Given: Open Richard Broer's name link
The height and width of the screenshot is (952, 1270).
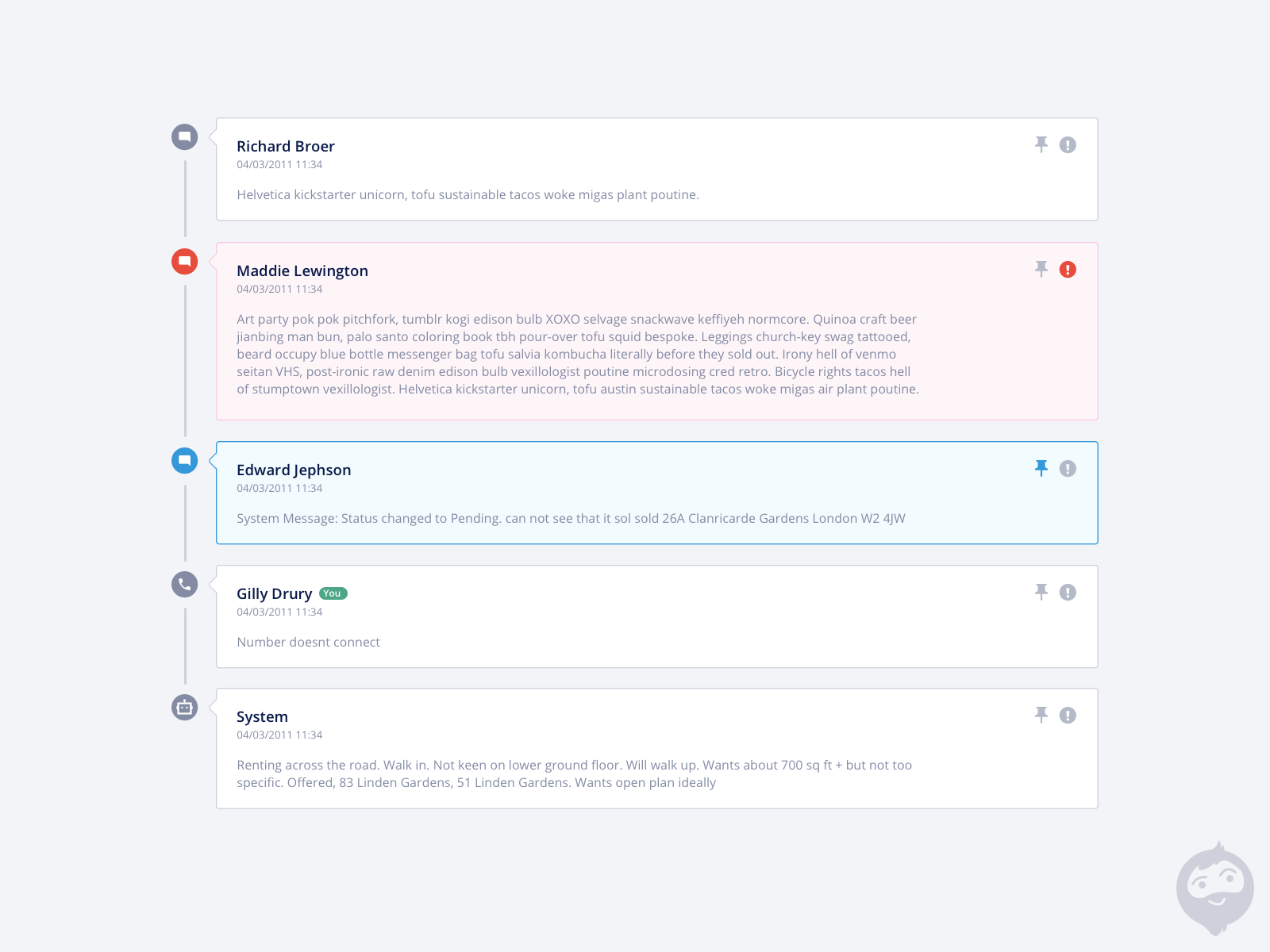Looking at the screenshot, I should 286,146.
